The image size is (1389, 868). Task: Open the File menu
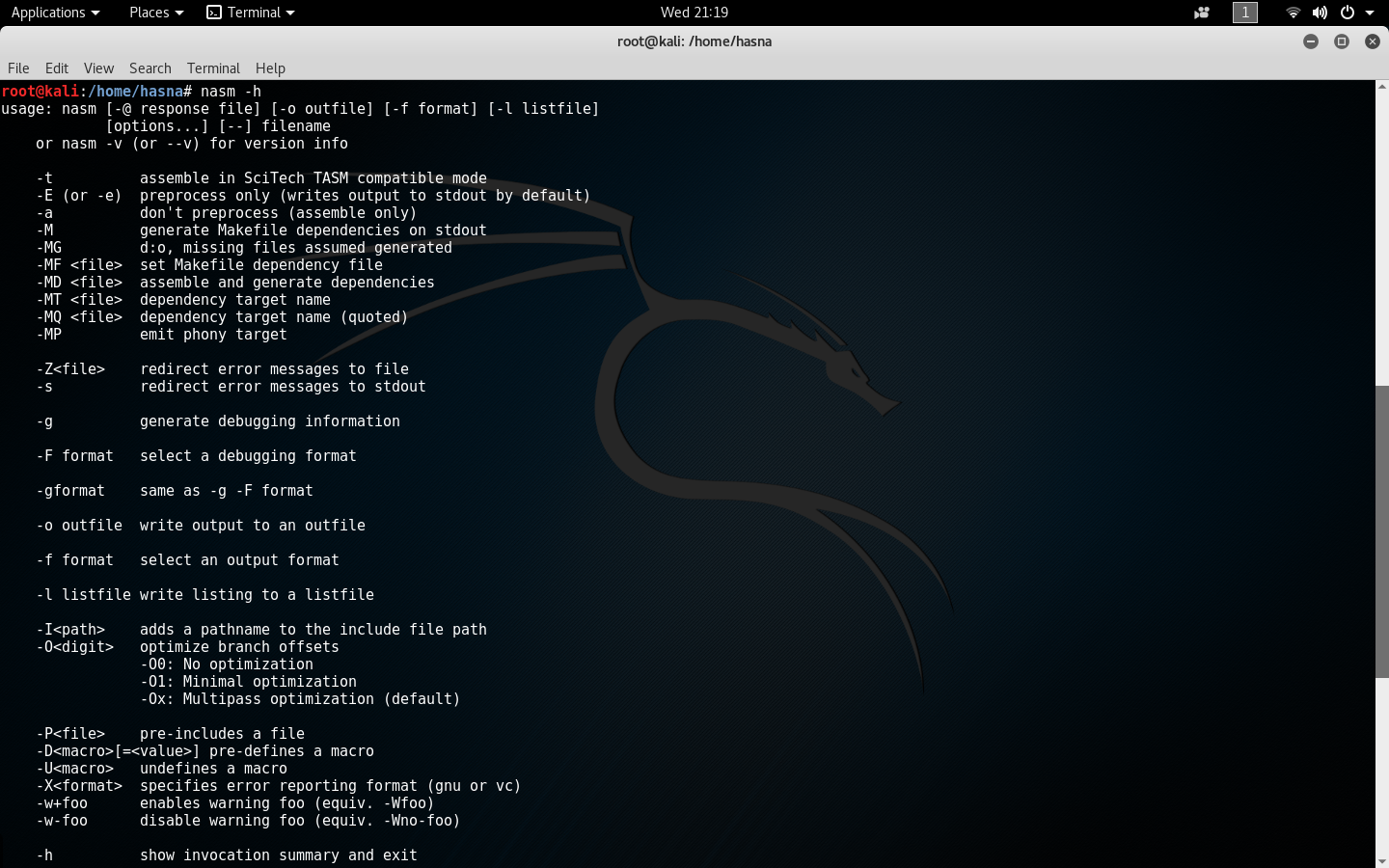18,68
